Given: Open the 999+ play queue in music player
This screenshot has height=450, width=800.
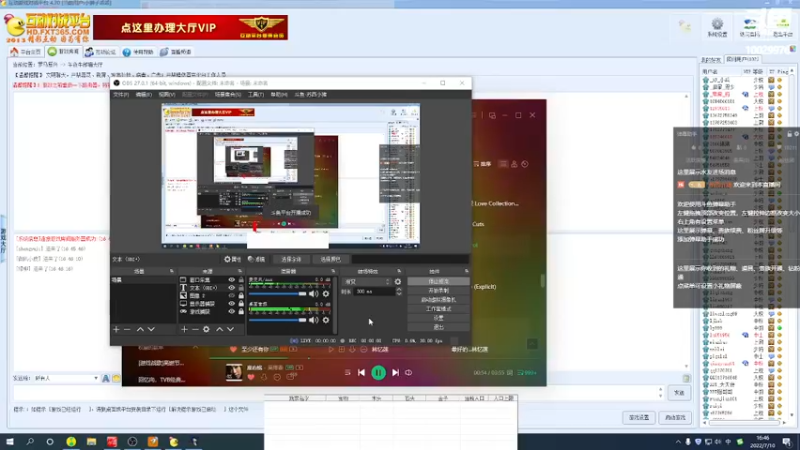Looking at the screenshot, I should 527,373.
